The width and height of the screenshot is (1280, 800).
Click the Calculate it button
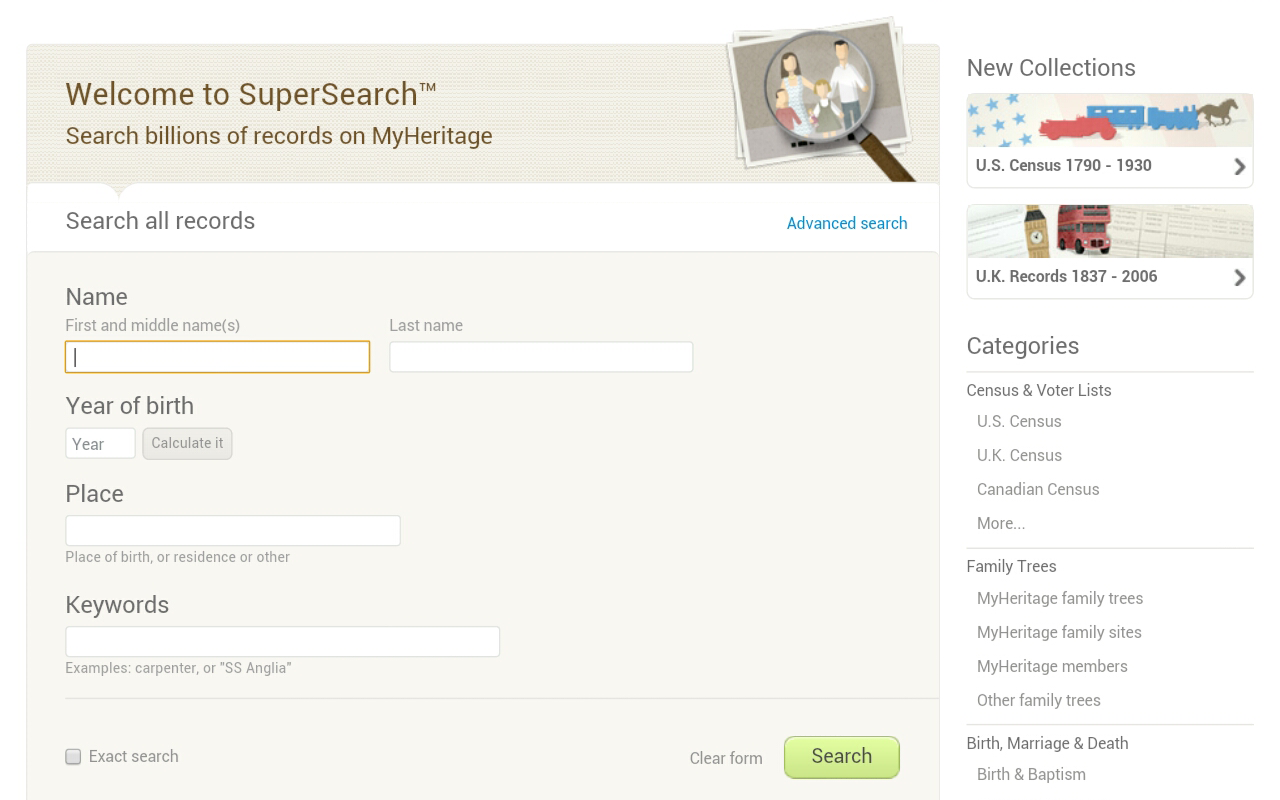187,443
